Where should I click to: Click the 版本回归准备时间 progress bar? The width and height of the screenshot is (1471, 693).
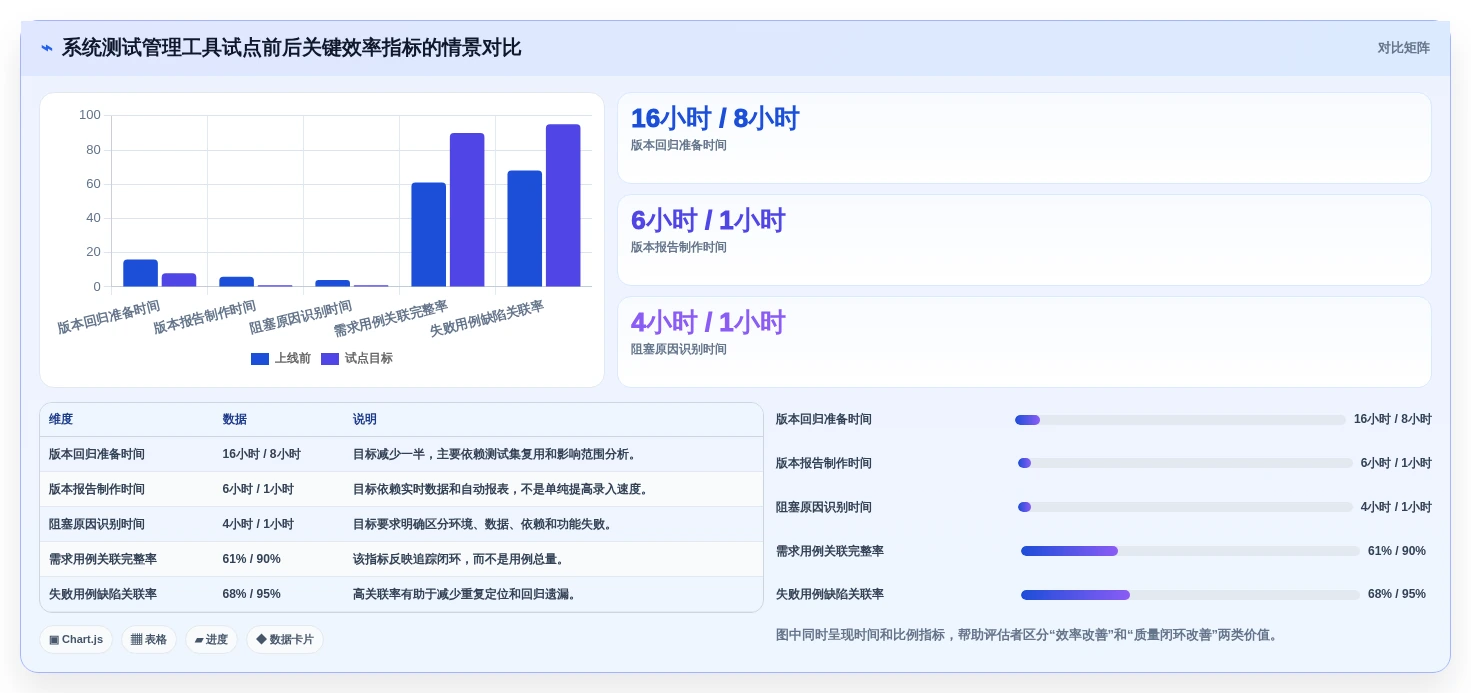pos(1180,420)
